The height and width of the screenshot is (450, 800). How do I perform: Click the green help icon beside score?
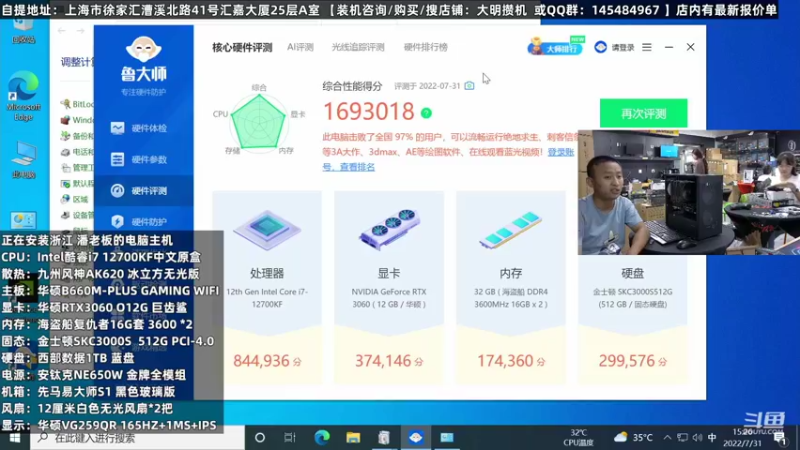coord(426,113)
